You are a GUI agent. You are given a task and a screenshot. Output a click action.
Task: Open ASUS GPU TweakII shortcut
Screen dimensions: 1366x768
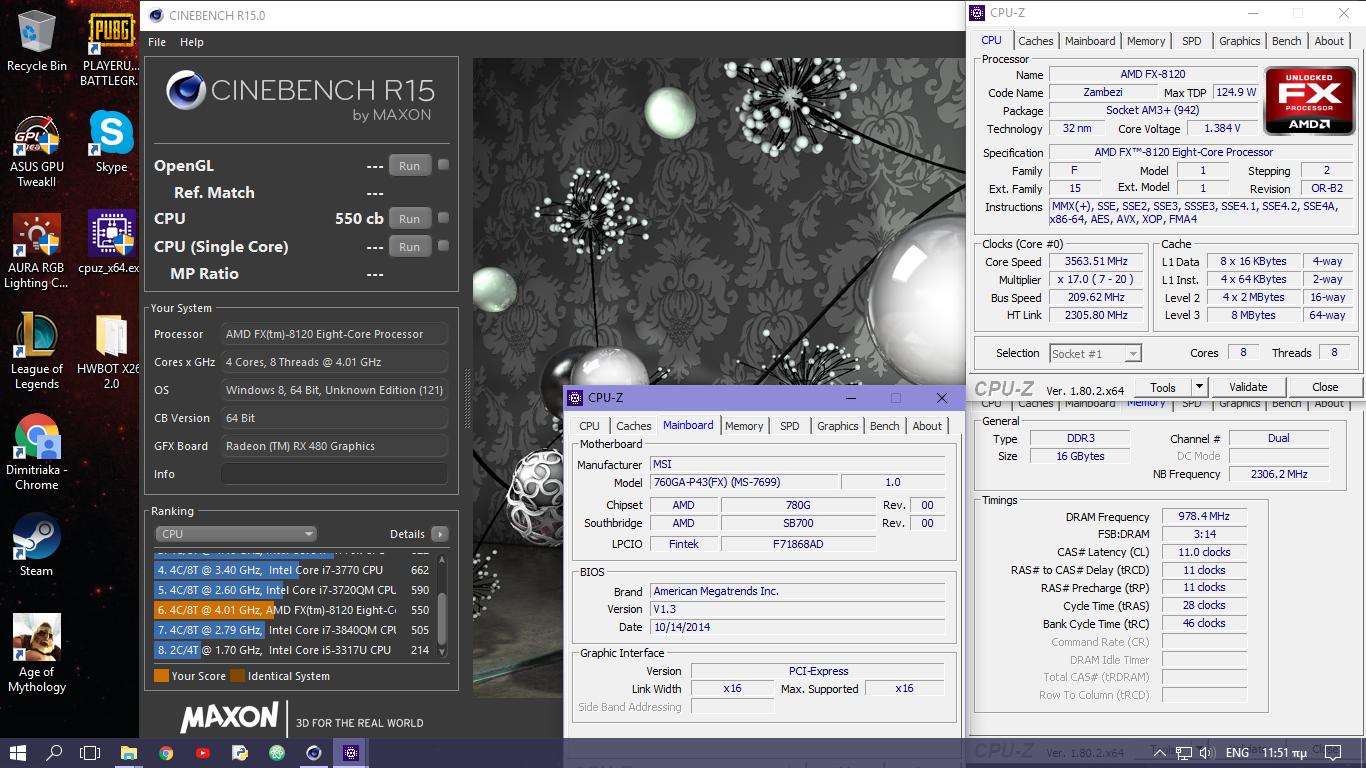coord(37,150)
